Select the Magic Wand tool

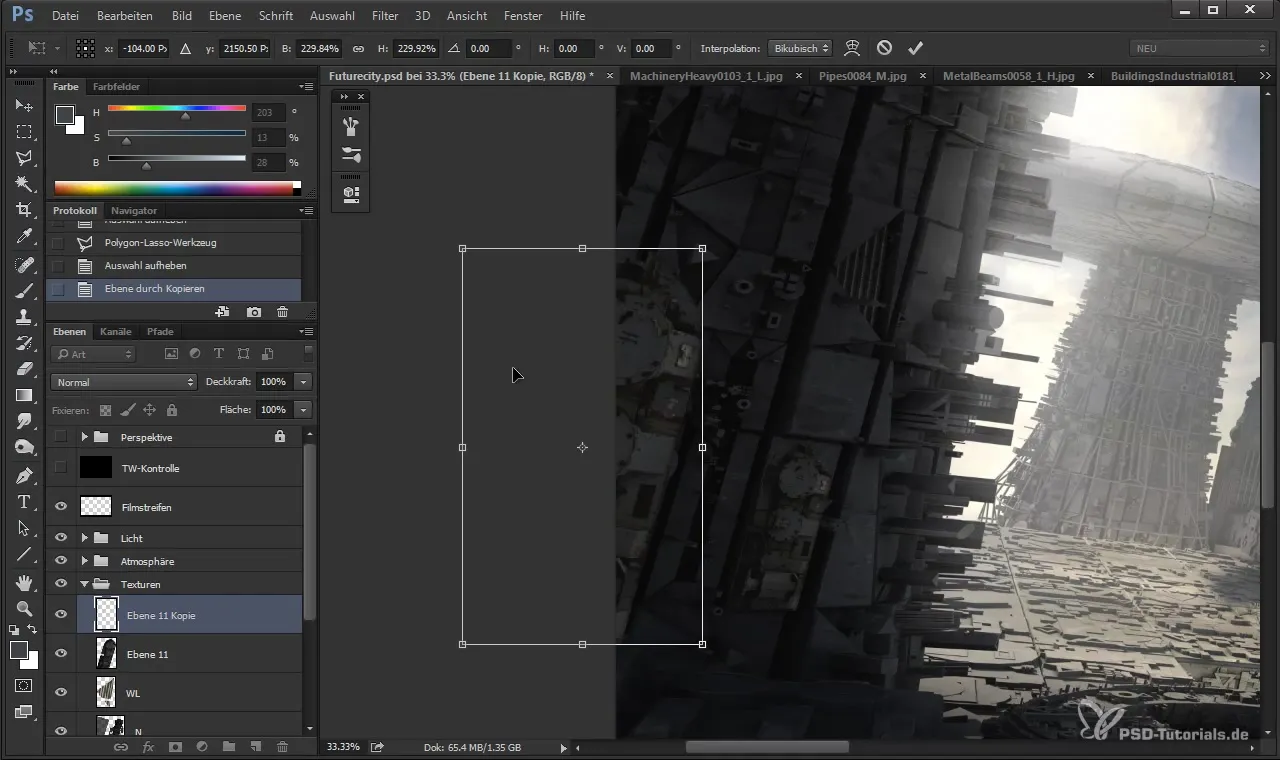24,184
